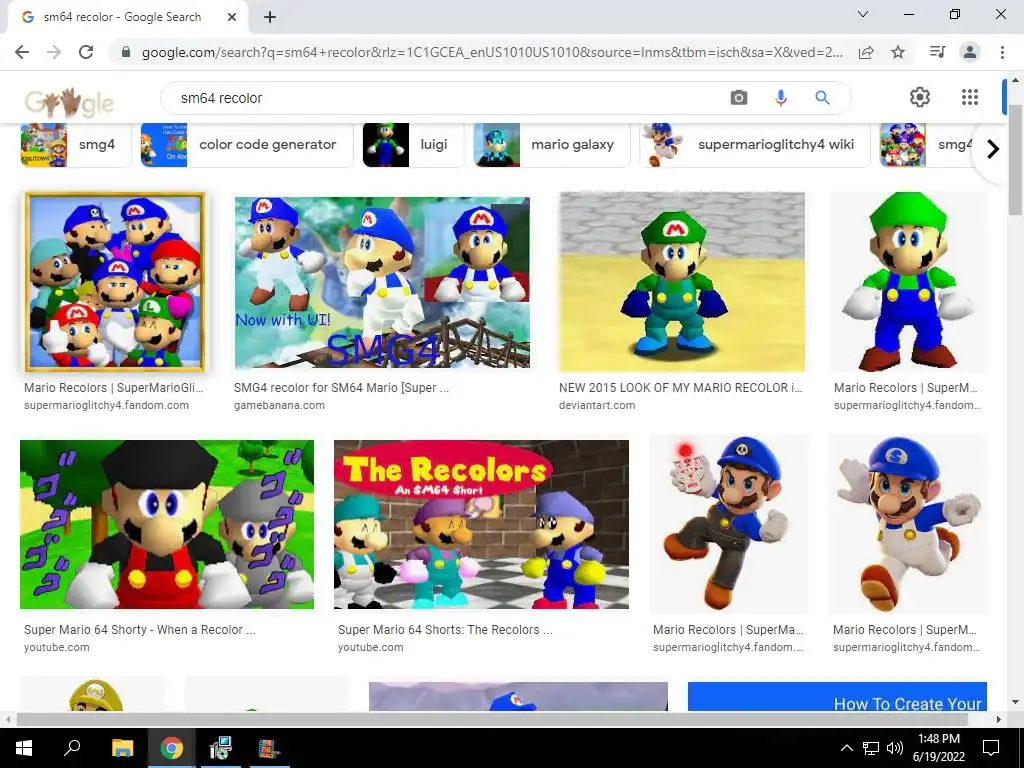Open the framed Mario recolors group image
The width and height of the screenshot is (1024, 768).
click(x=115, y=282)
